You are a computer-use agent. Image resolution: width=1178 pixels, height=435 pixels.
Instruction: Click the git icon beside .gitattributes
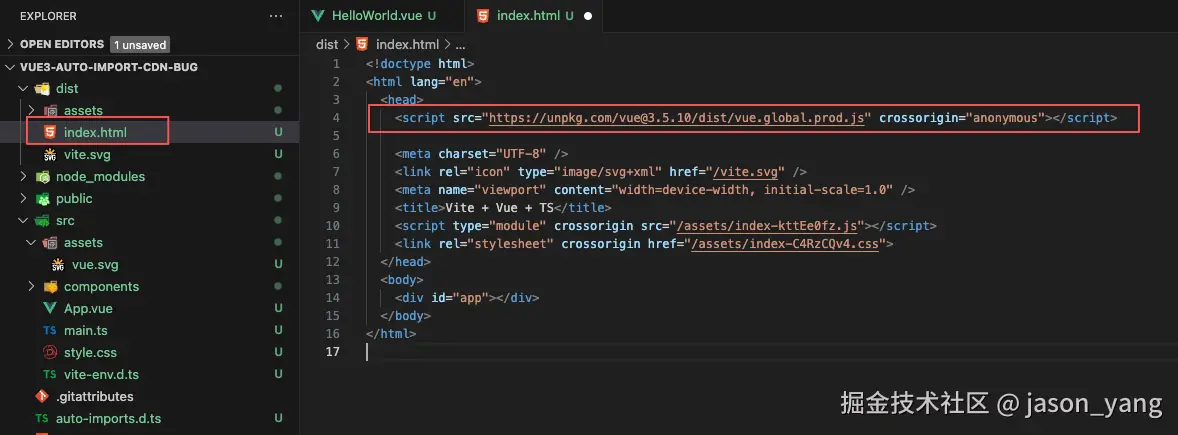pyautogui.click(x=42, y=396)
